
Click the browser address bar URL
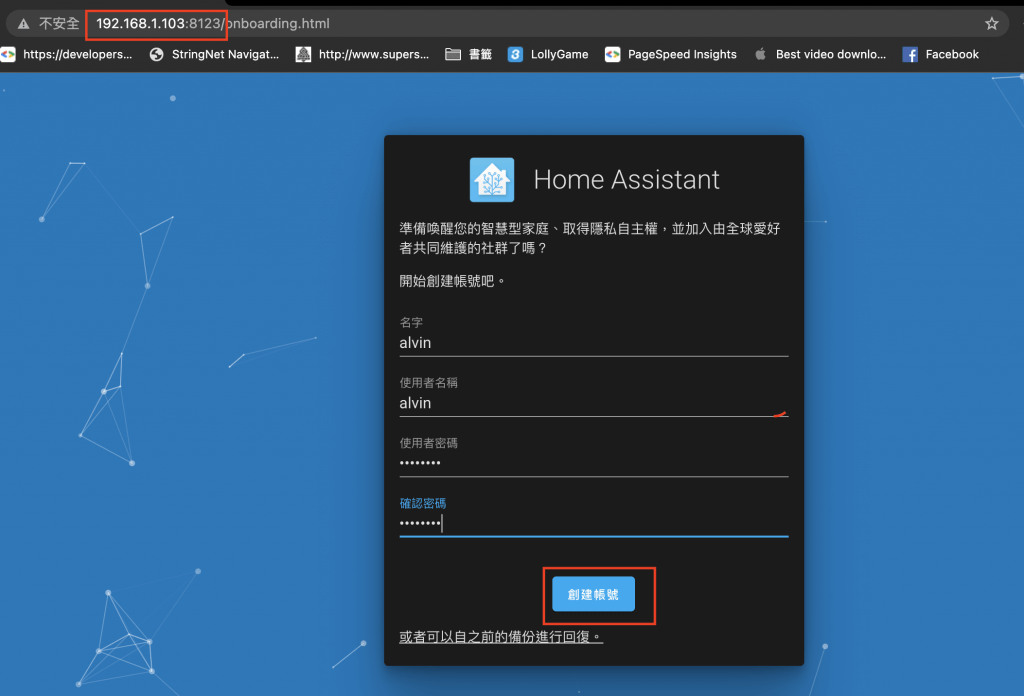pyautogui.click(x=213, y=24)
